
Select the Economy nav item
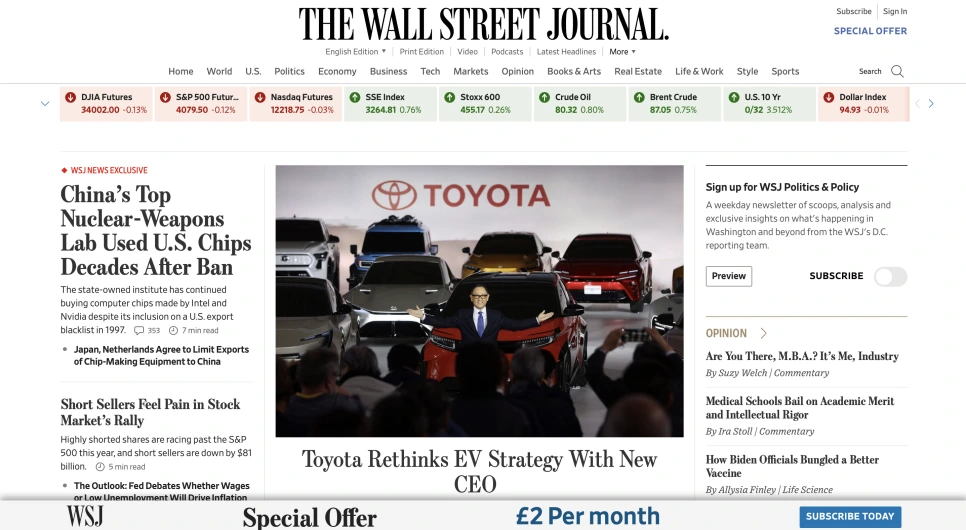(337, 71)
